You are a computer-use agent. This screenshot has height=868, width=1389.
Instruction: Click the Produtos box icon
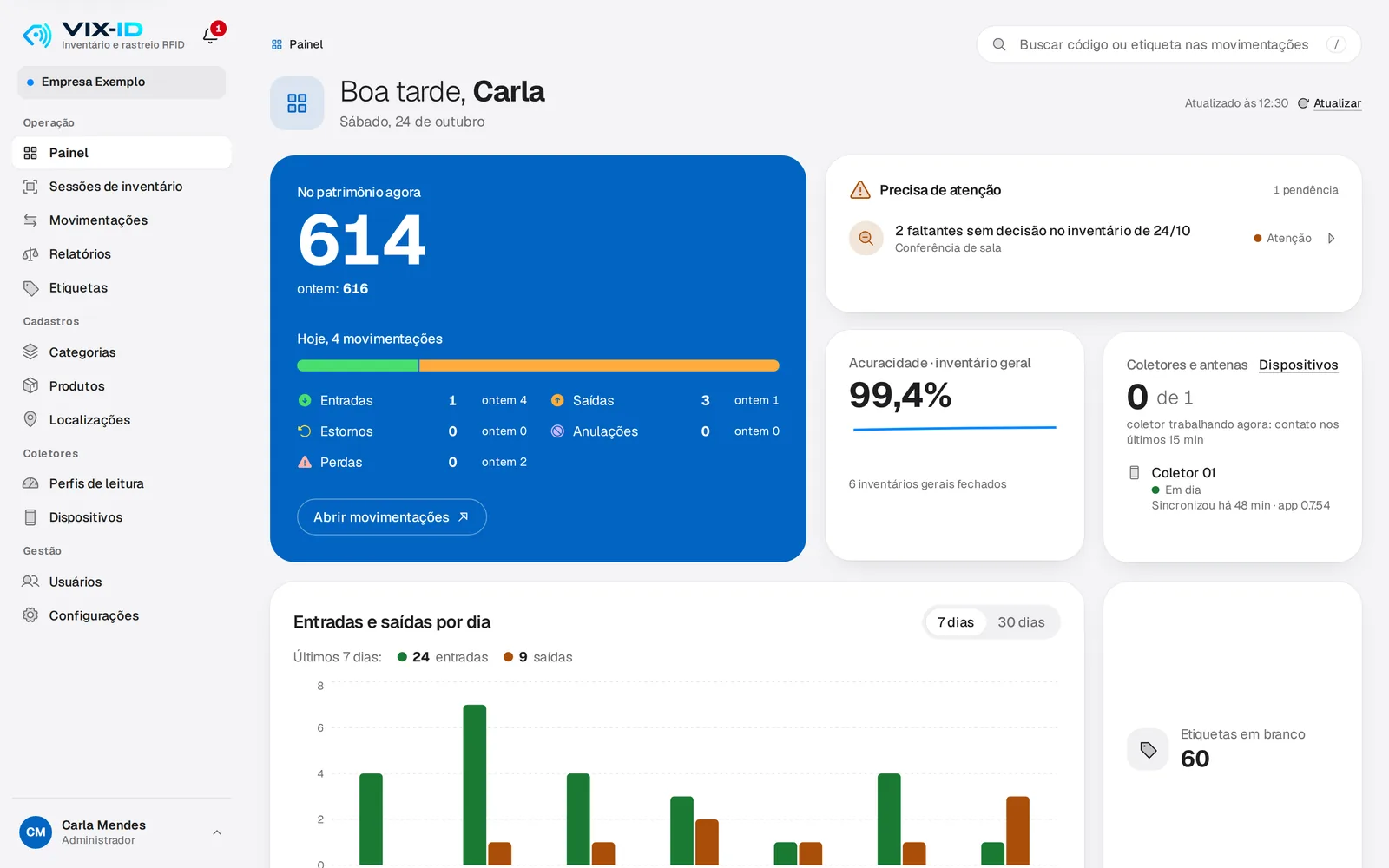[30, 386]
